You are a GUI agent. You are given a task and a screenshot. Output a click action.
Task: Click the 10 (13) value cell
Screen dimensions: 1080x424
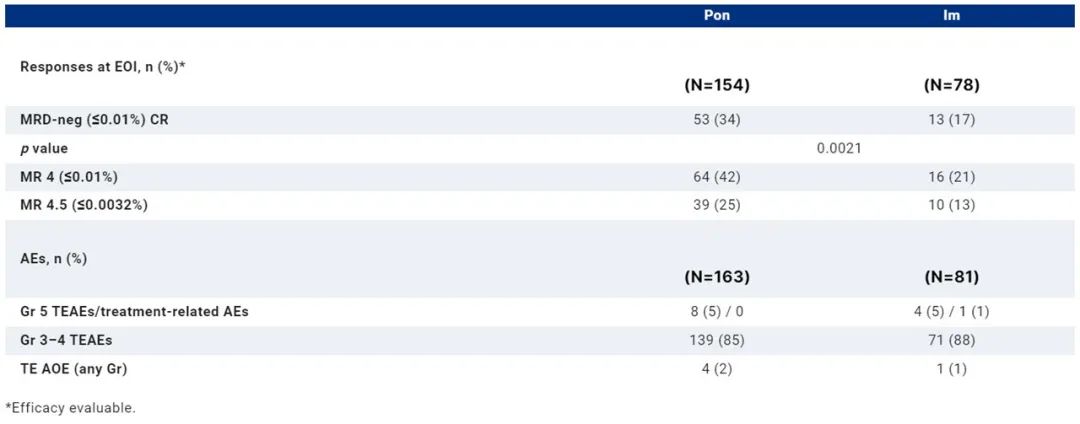951,205
